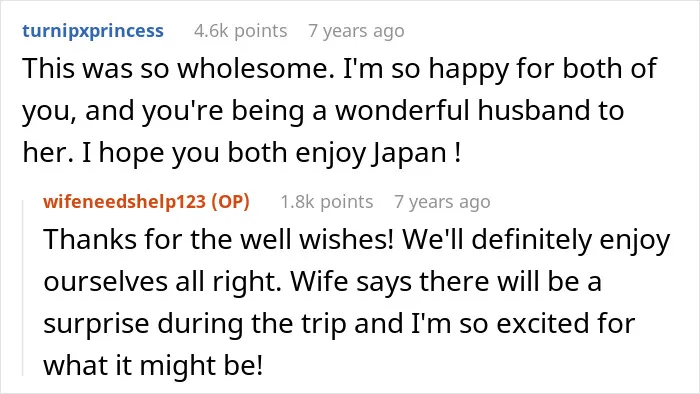Click the text 'Thanks for the well wishes!'
The width and height of the screenshot is (700, 394).
click(x=218, y=239)
